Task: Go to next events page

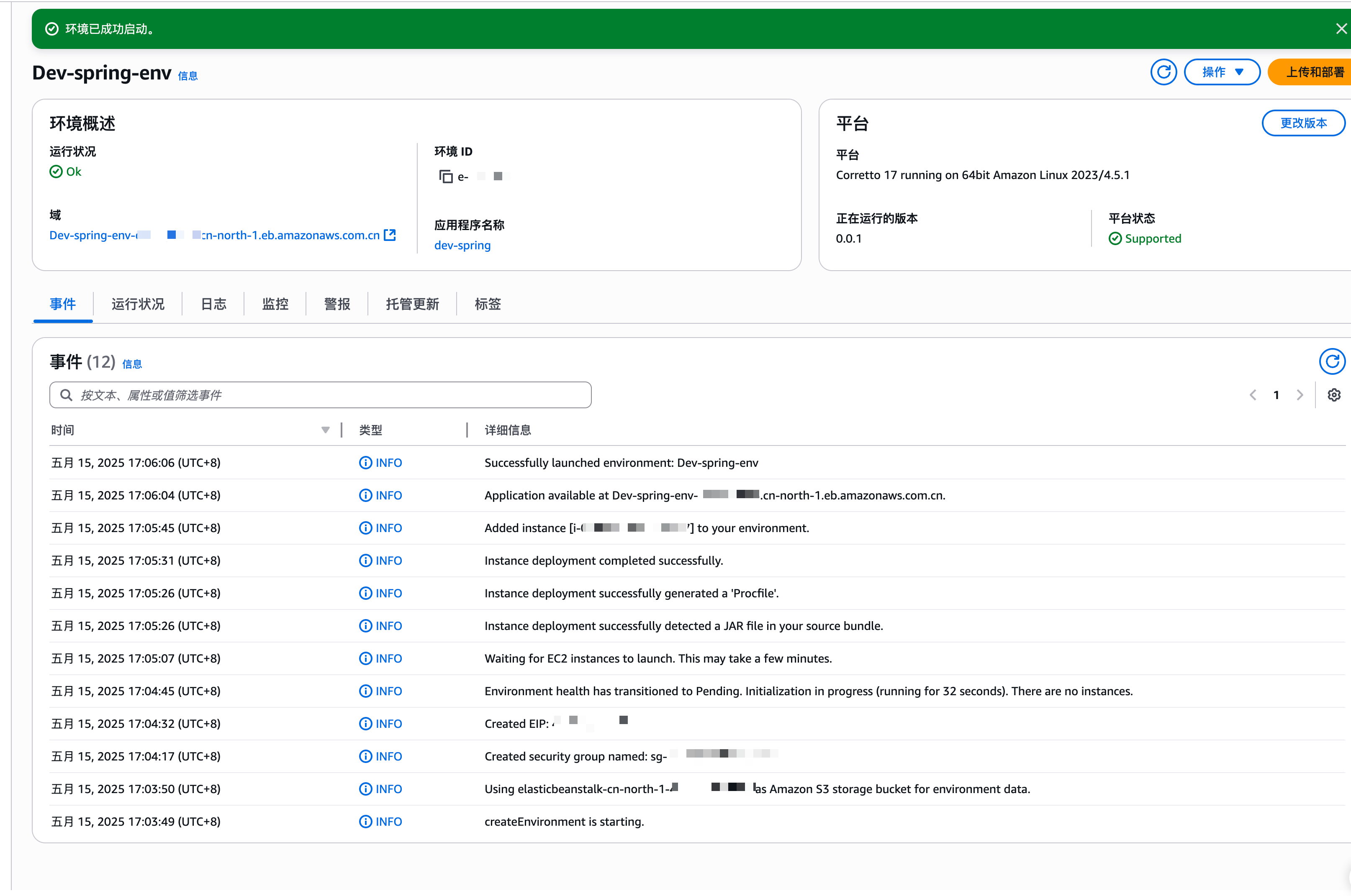Action: click(x=1300, y=395)
